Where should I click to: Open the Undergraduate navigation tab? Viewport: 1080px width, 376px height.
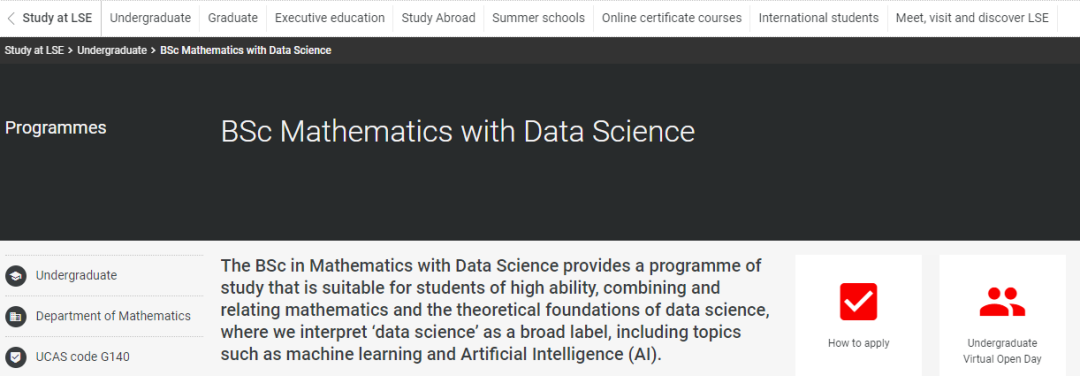tap(150, 18)
